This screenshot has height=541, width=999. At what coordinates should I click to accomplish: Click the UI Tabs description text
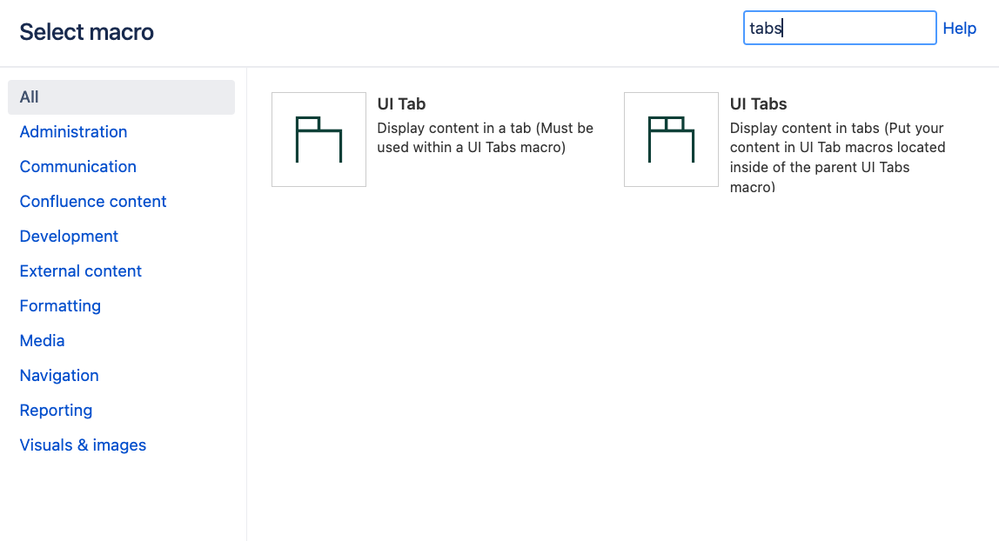[x=837, y=157]
